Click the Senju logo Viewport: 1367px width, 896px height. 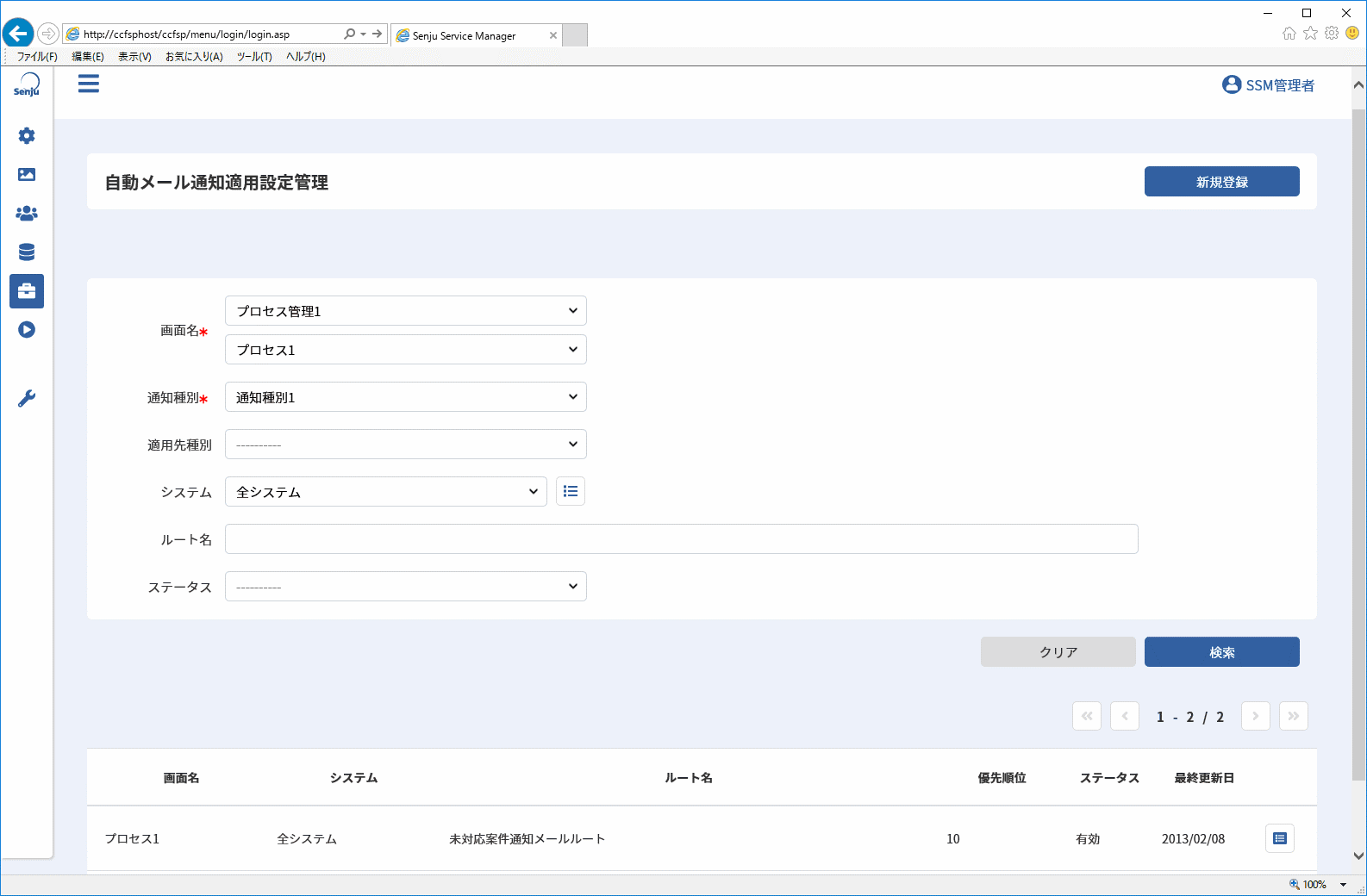pos(27,85)
